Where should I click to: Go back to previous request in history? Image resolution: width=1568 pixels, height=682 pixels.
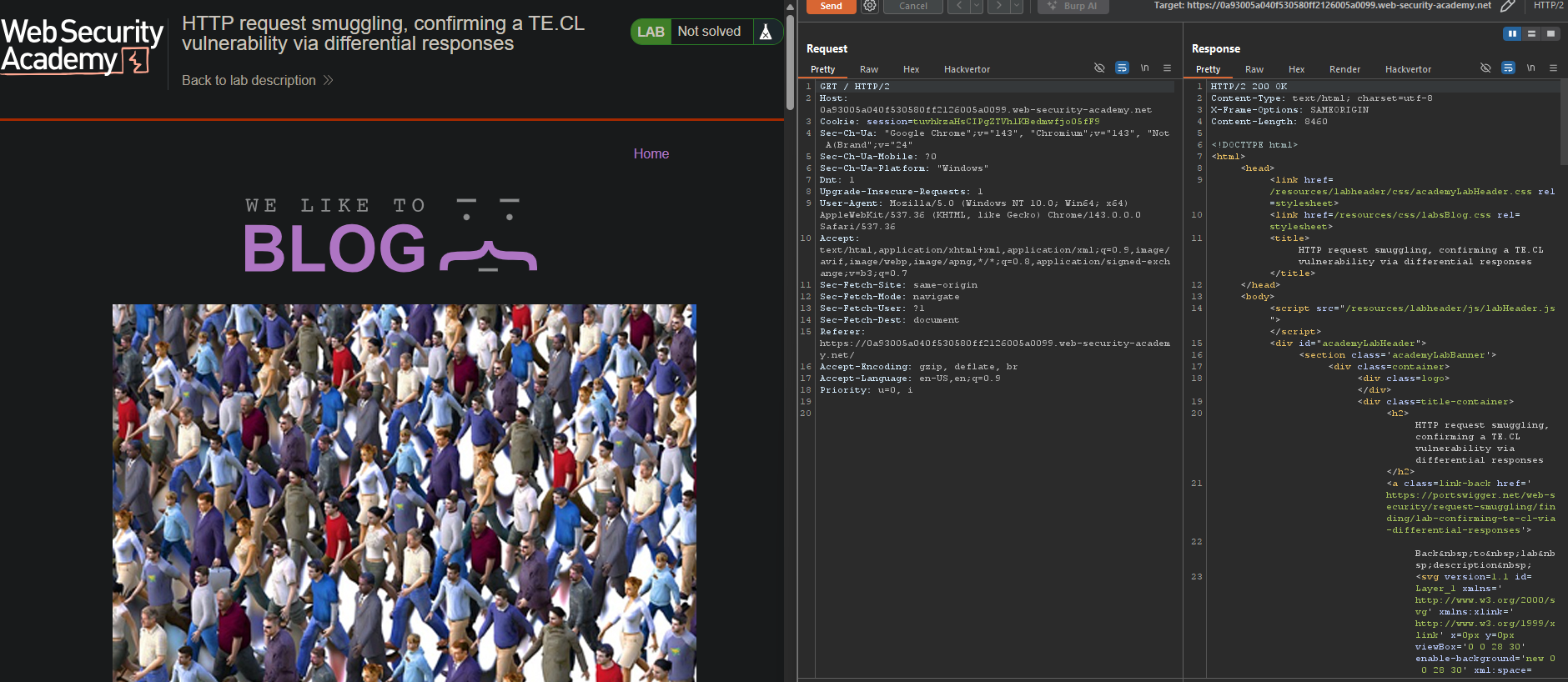click(x=959, y=6)
